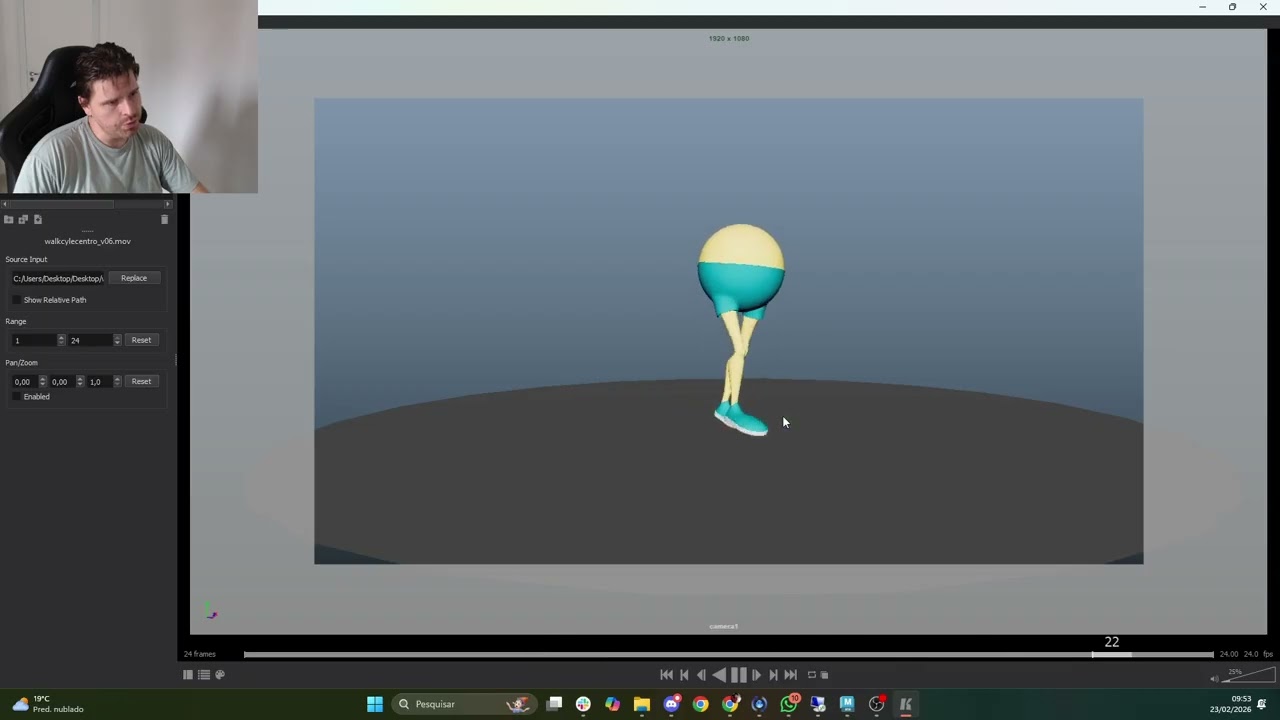Click the 24 frames label
The height and width of the screenshot is (720, 1280).
tap(199, 654)
